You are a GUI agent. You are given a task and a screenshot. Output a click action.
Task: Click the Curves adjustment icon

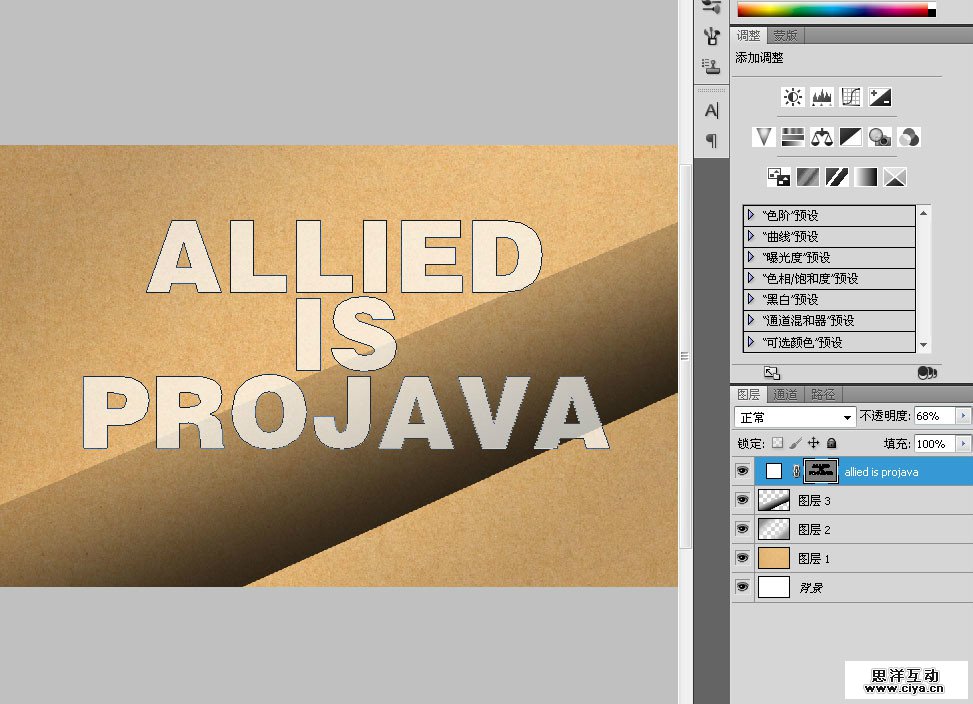(x=851, y=97)
